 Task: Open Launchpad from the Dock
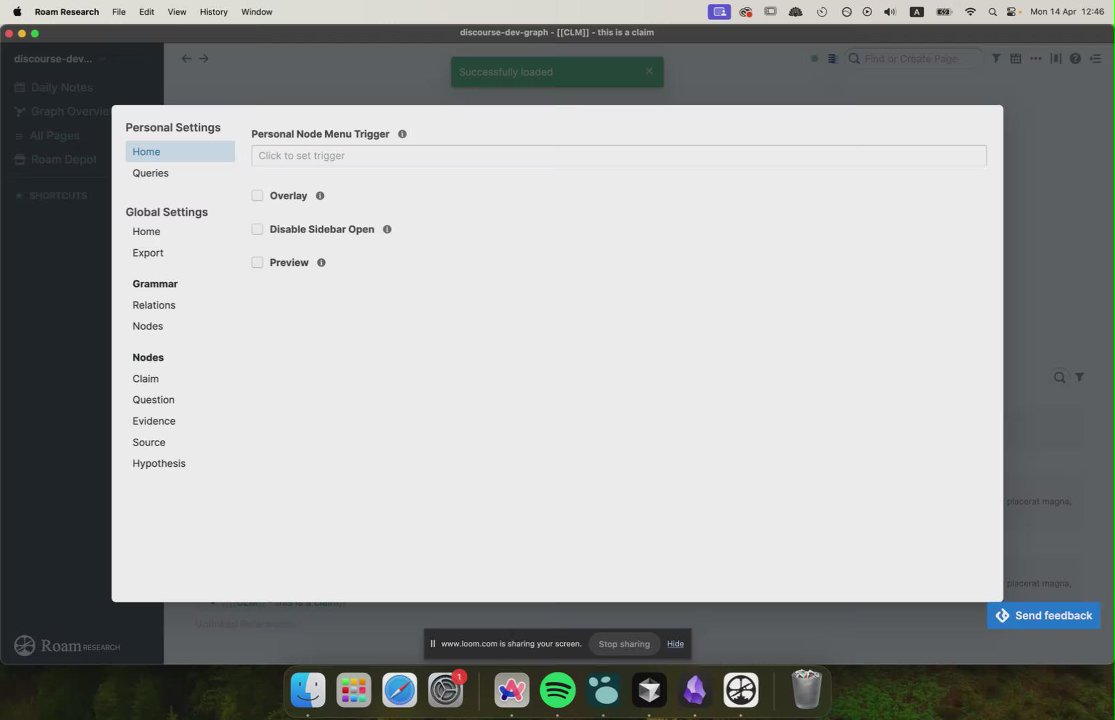(353, 689)
